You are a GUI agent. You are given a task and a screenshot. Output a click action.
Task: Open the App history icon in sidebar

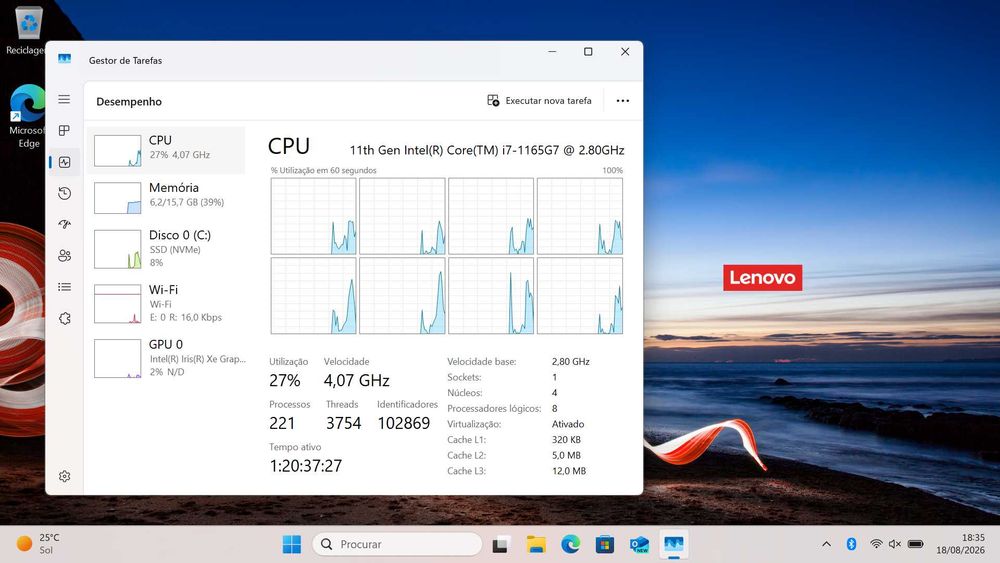point(64,193)
